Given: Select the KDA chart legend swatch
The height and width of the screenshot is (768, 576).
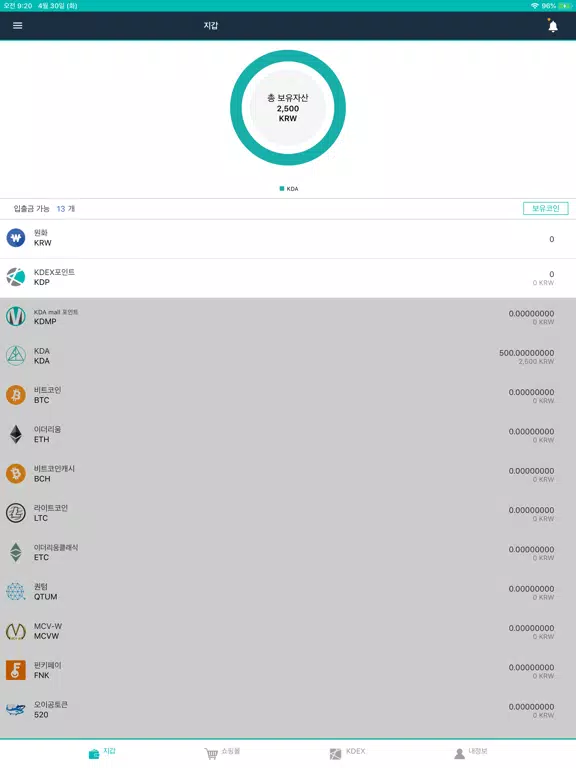Looking at the screenshot, I should [x=282, y=189].
